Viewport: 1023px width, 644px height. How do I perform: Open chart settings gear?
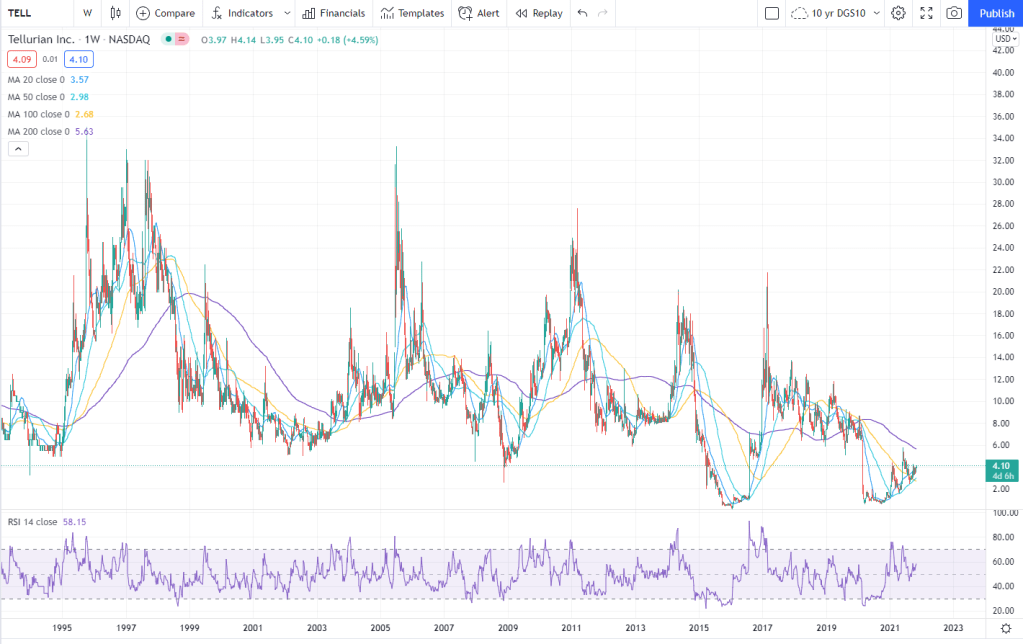[898, 13]
